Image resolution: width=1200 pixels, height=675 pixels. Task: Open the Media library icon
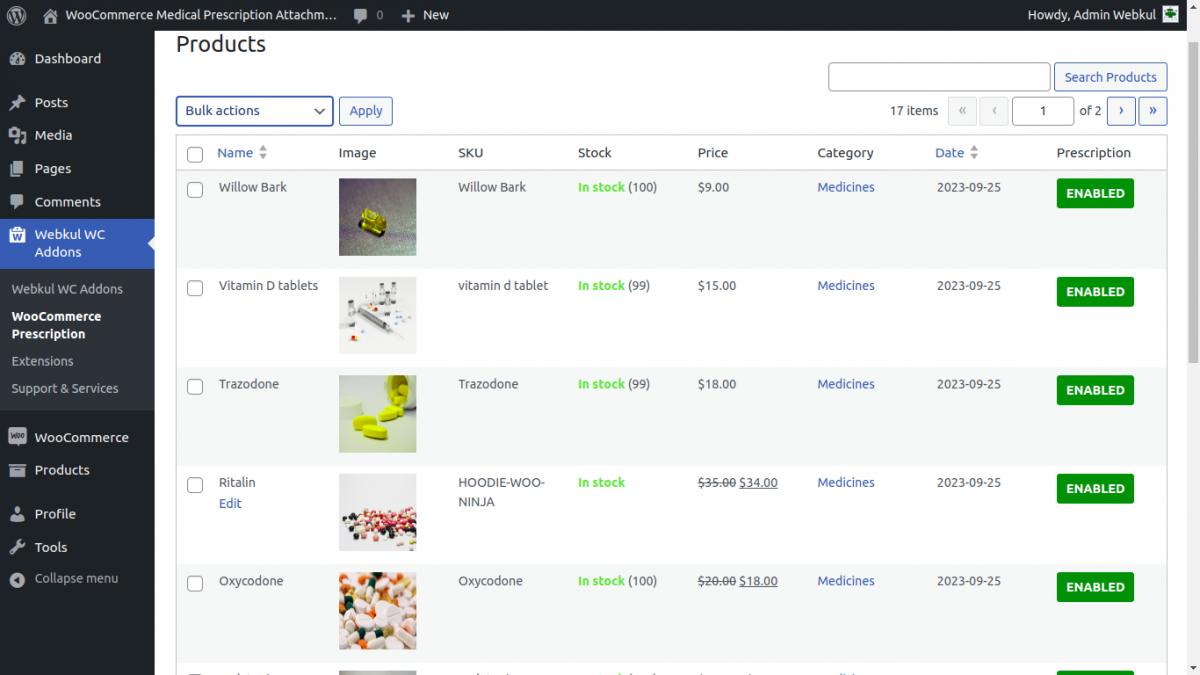(17, 135)
